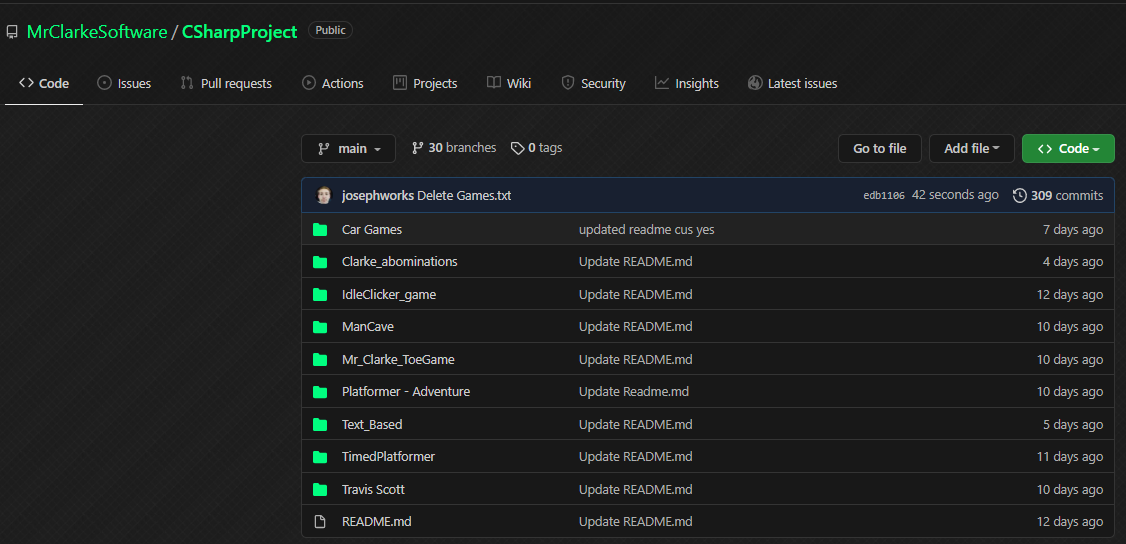Open the Mr_Clarke_ToeGame folder
Viewport: 1126px width, 544px height.
pyautogui.click(x=398, y=360)
